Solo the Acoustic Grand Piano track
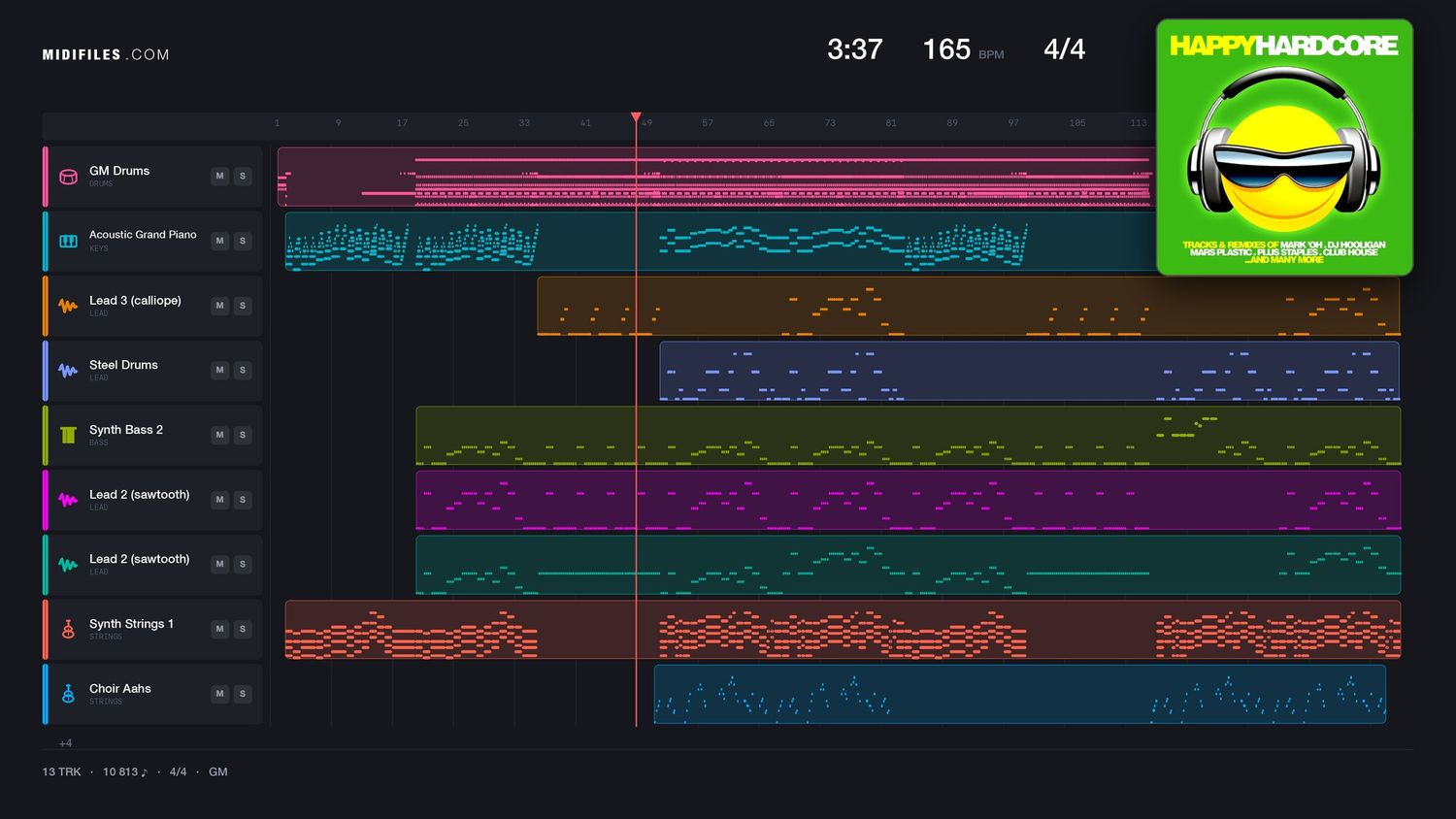Image resolution: width=1456 pixels, height=819 pixels. click(243, 241)
